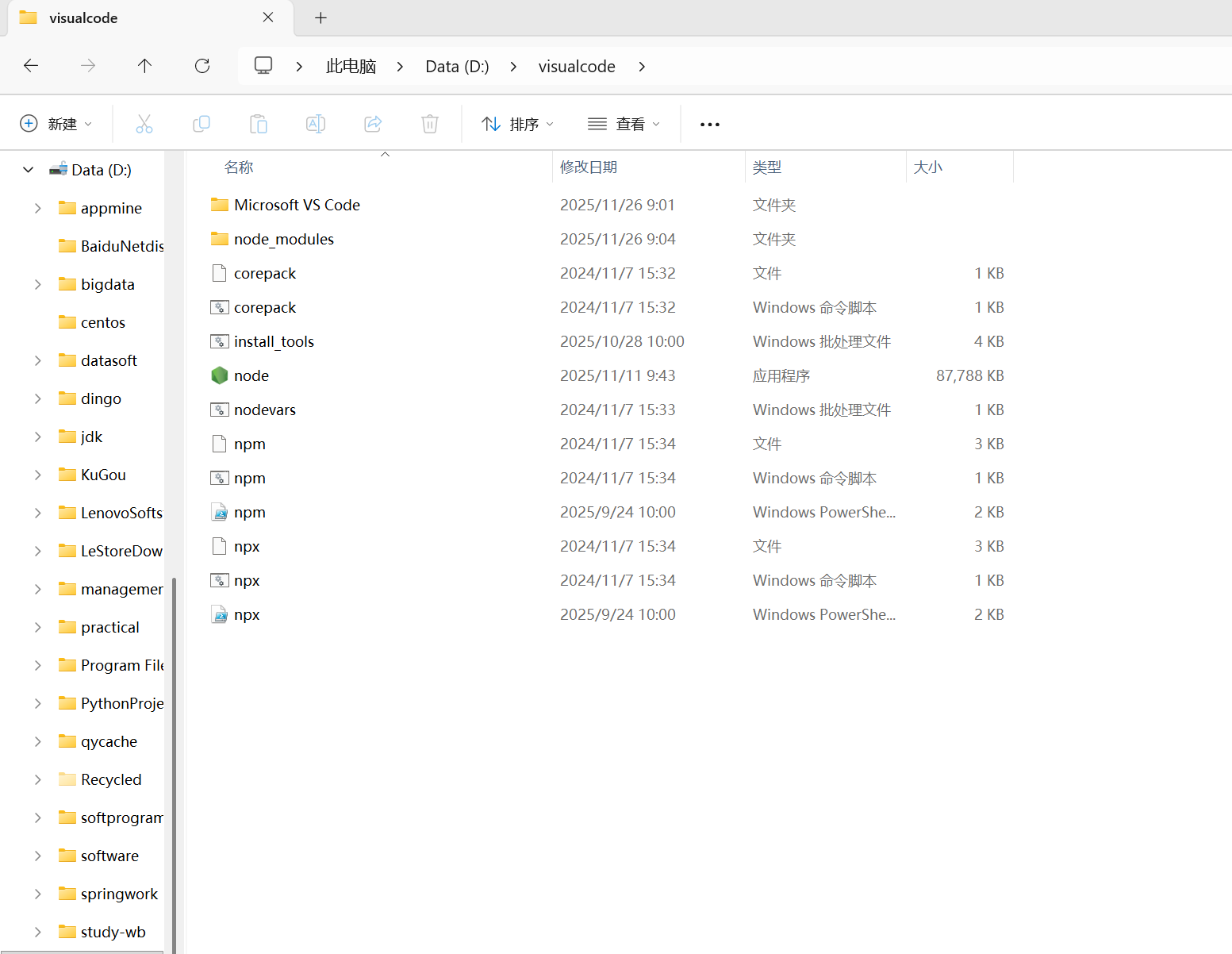Click visualcode in the address breadcrumb
Image resolution: width=1232 pixels, height=954 pixels.
[x=577, y=67]
